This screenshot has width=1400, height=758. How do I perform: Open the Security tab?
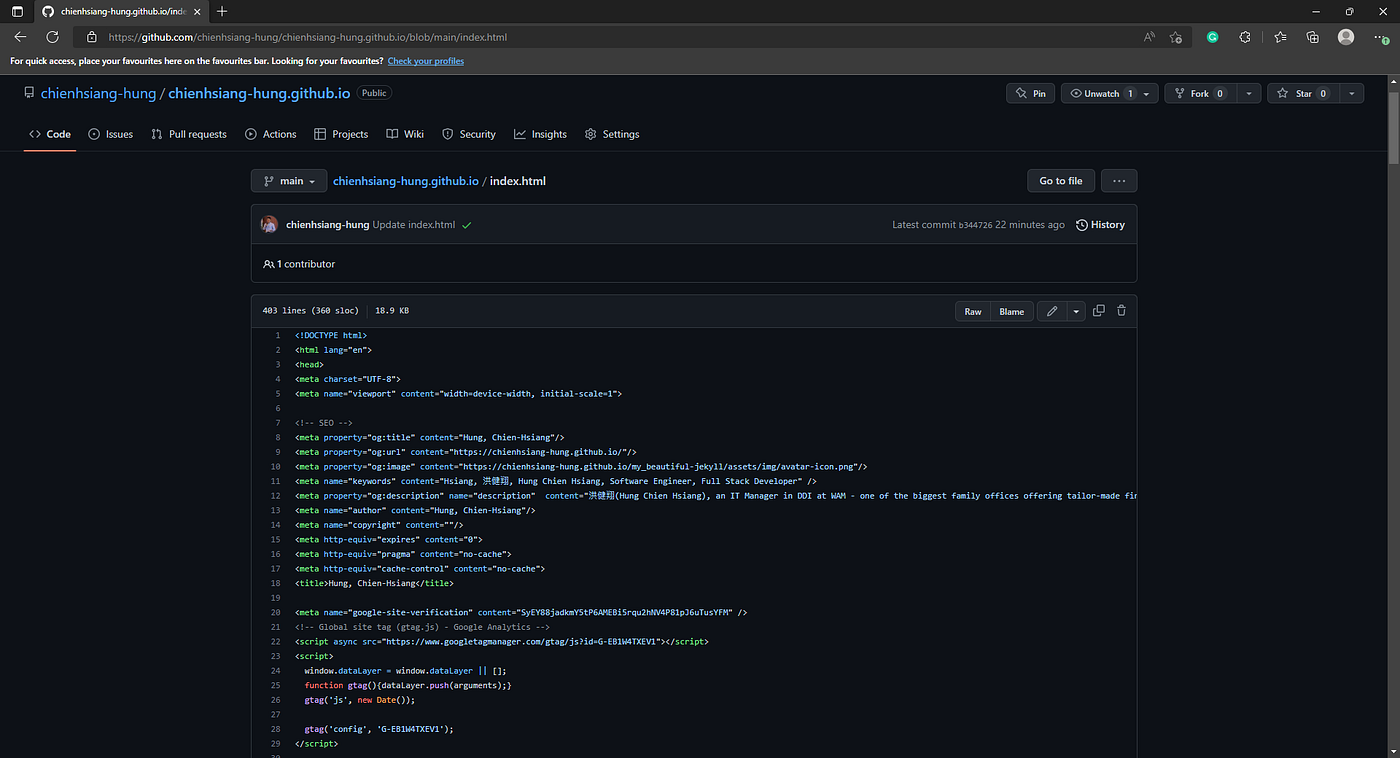click(469, 134)
